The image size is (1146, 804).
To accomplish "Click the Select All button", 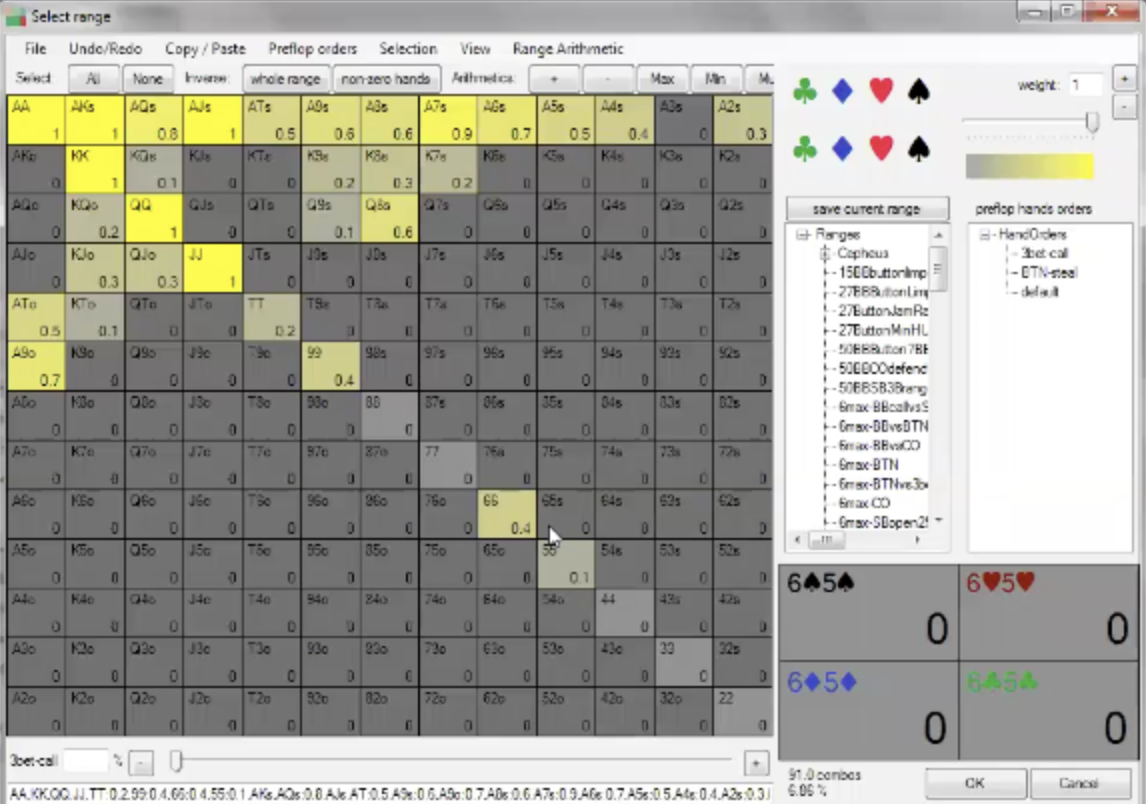I will pyautogui.click(x=93, y=78).
